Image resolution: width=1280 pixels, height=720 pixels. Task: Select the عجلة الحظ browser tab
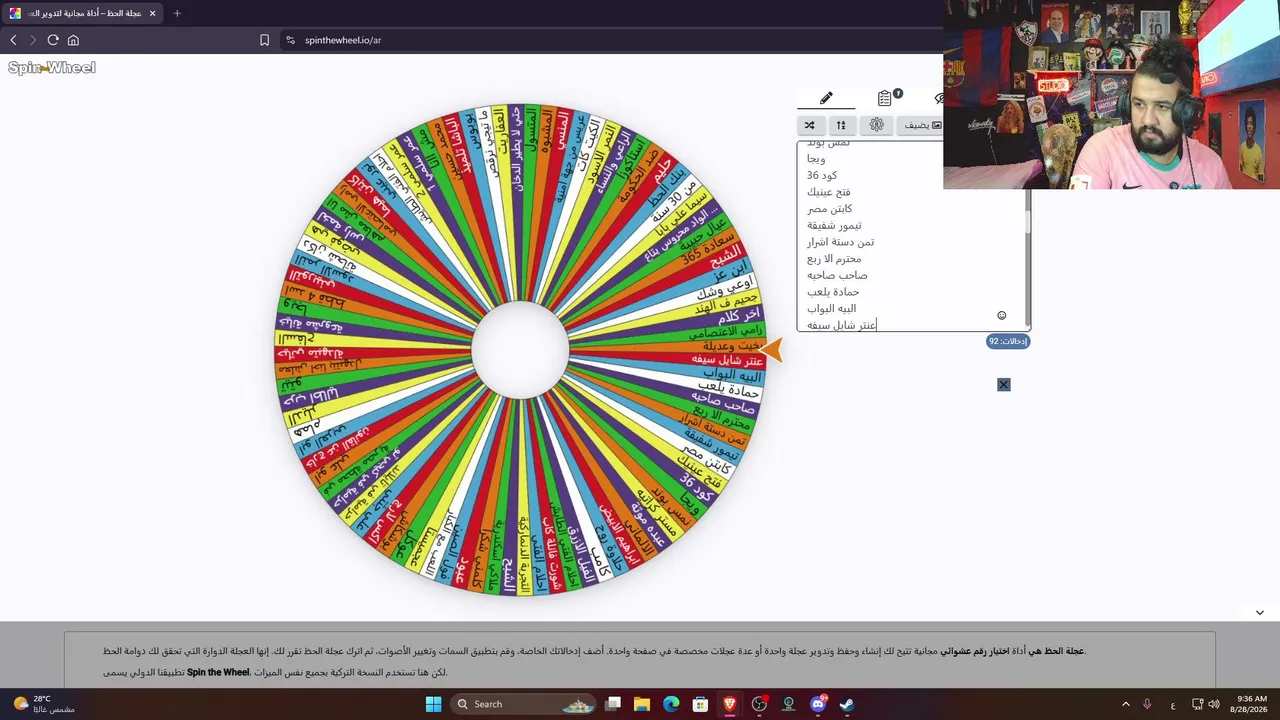coord(83,13)
